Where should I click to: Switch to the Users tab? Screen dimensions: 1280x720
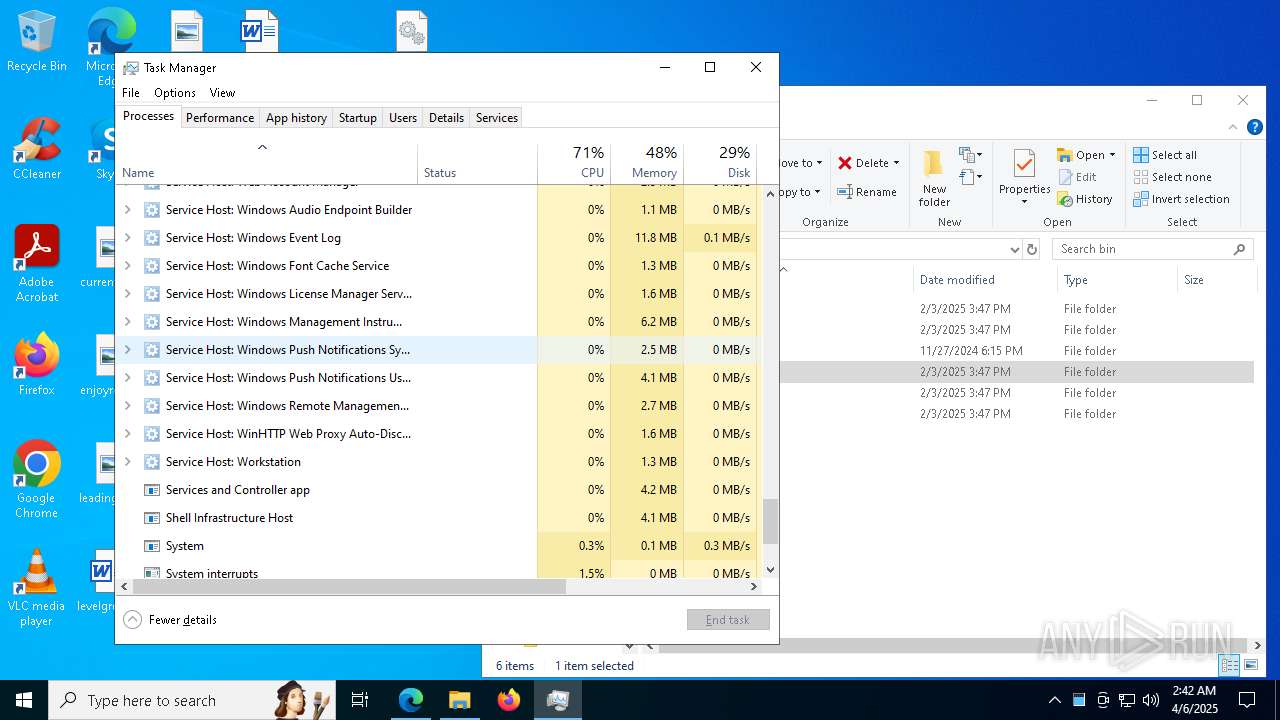(x=403, y=118)
